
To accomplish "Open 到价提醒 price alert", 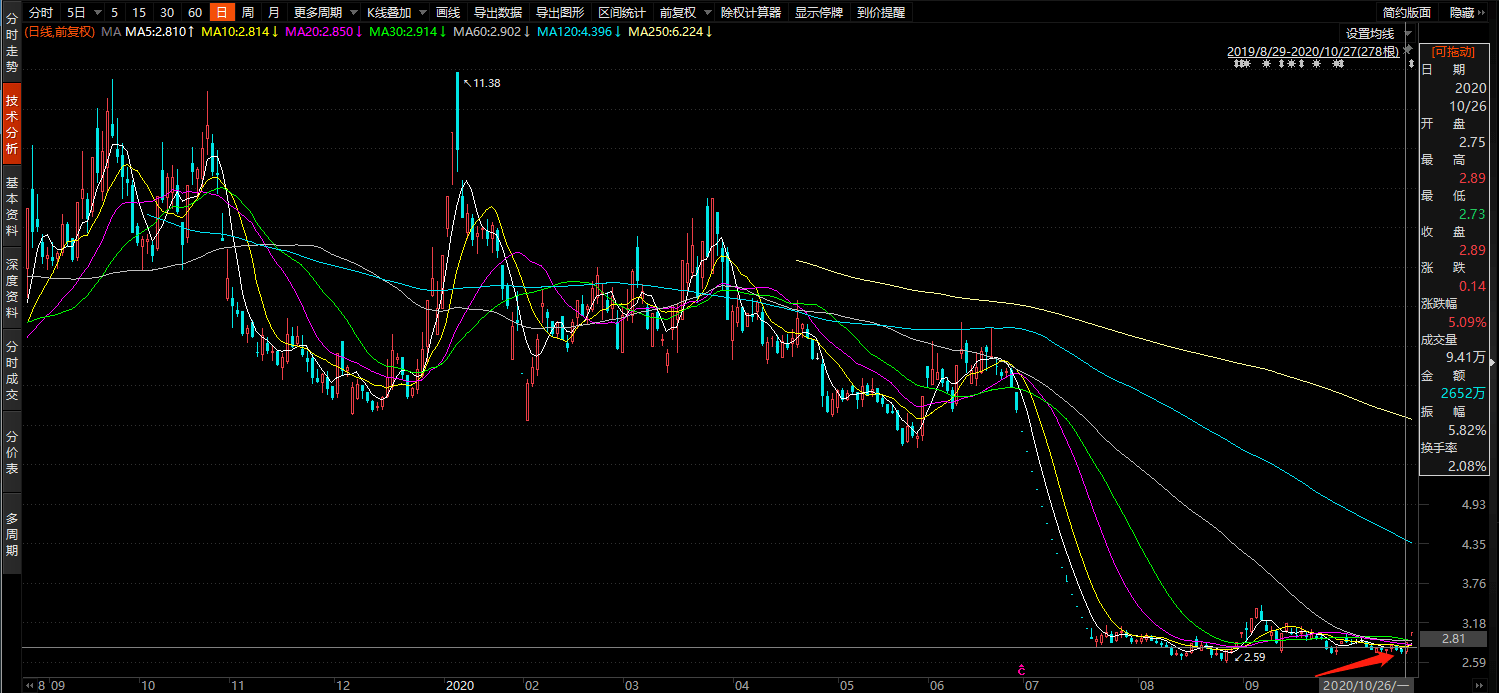I will click(x=881, y=13).
